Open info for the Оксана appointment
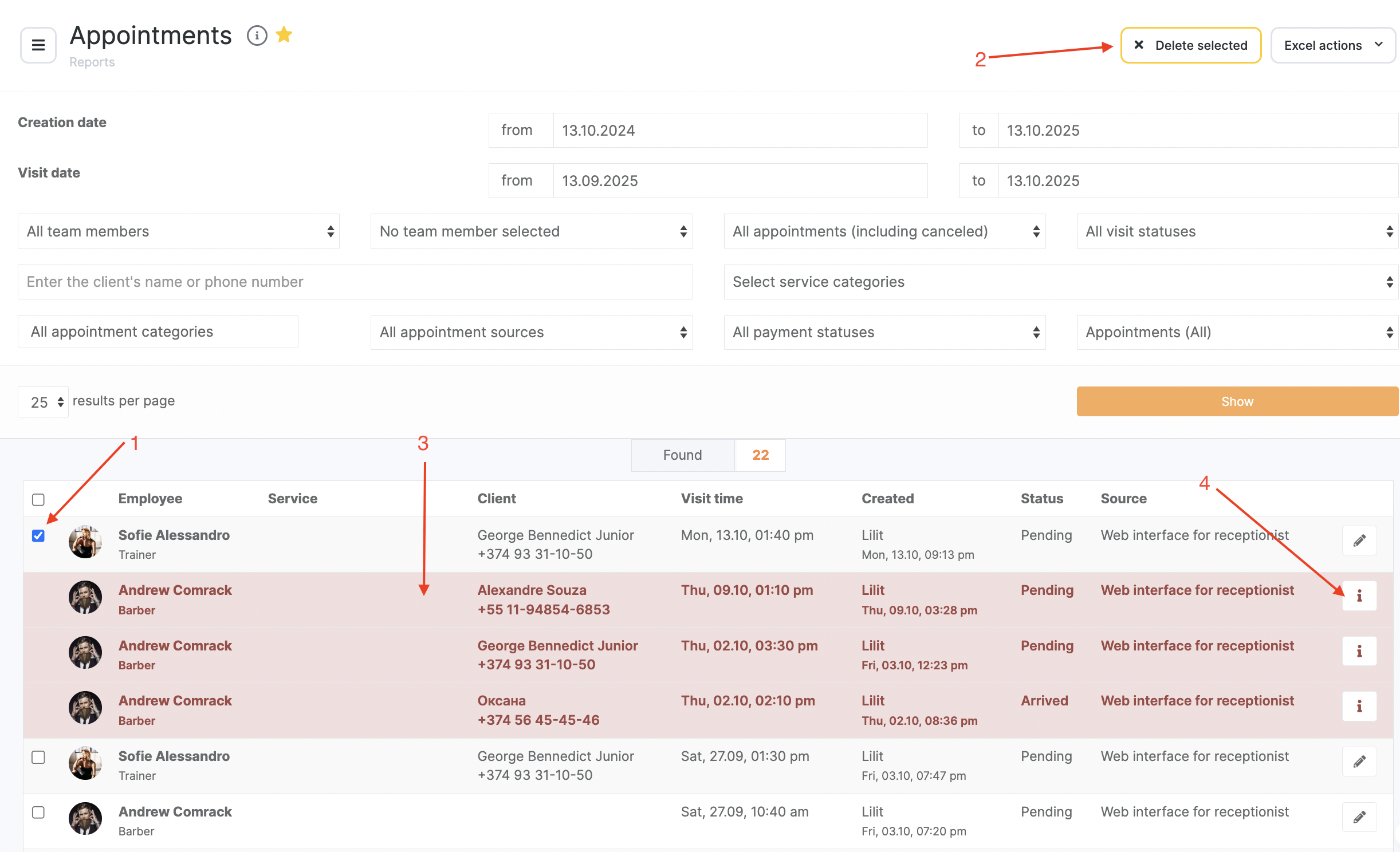Screen dimensions: 1400x852 click(1359, 707)
